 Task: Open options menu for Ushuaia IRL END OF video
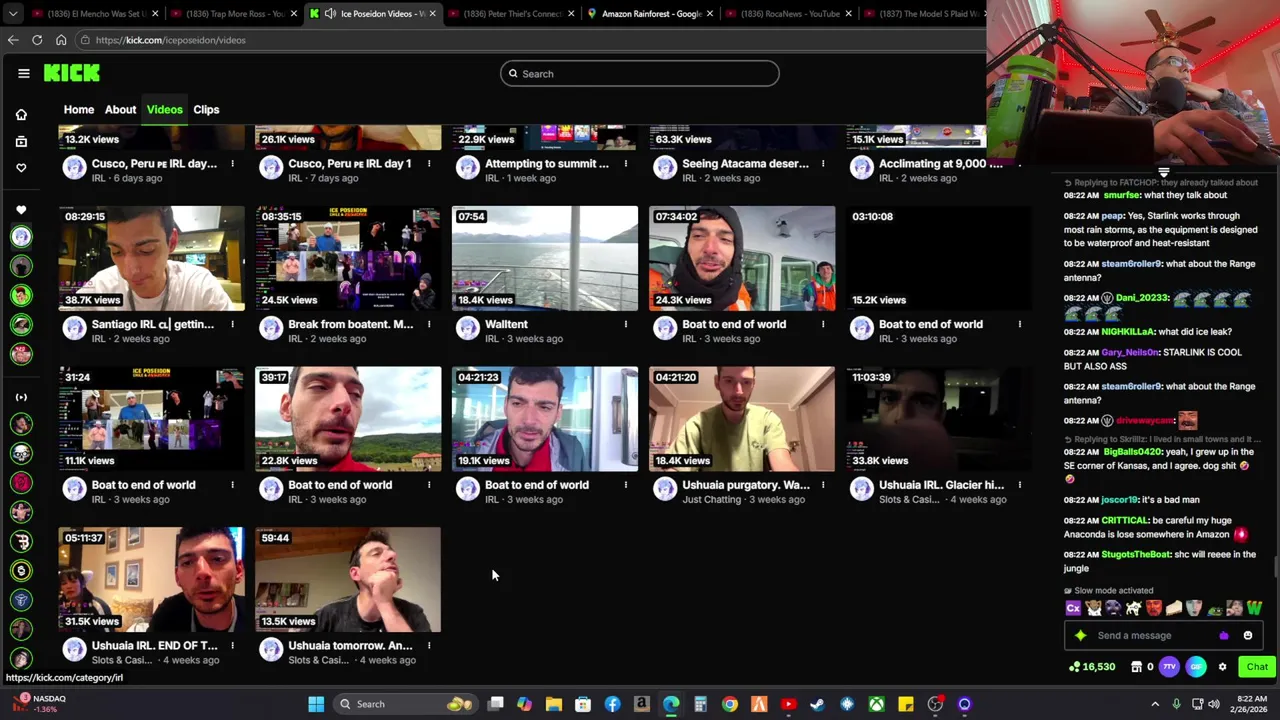232,645
